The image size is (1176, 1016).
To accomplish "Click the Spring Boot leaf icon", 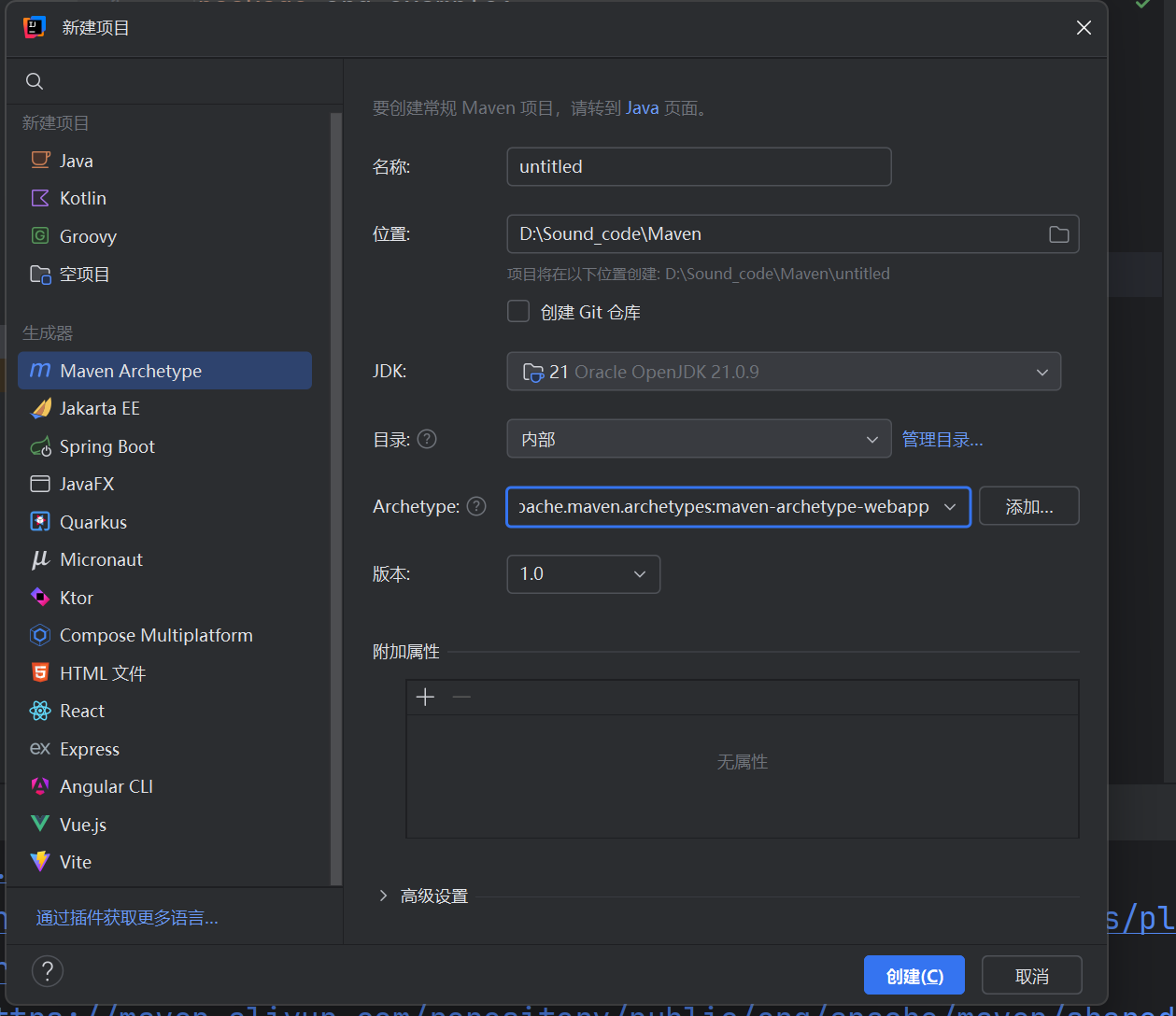I will (x=40, y=446).
